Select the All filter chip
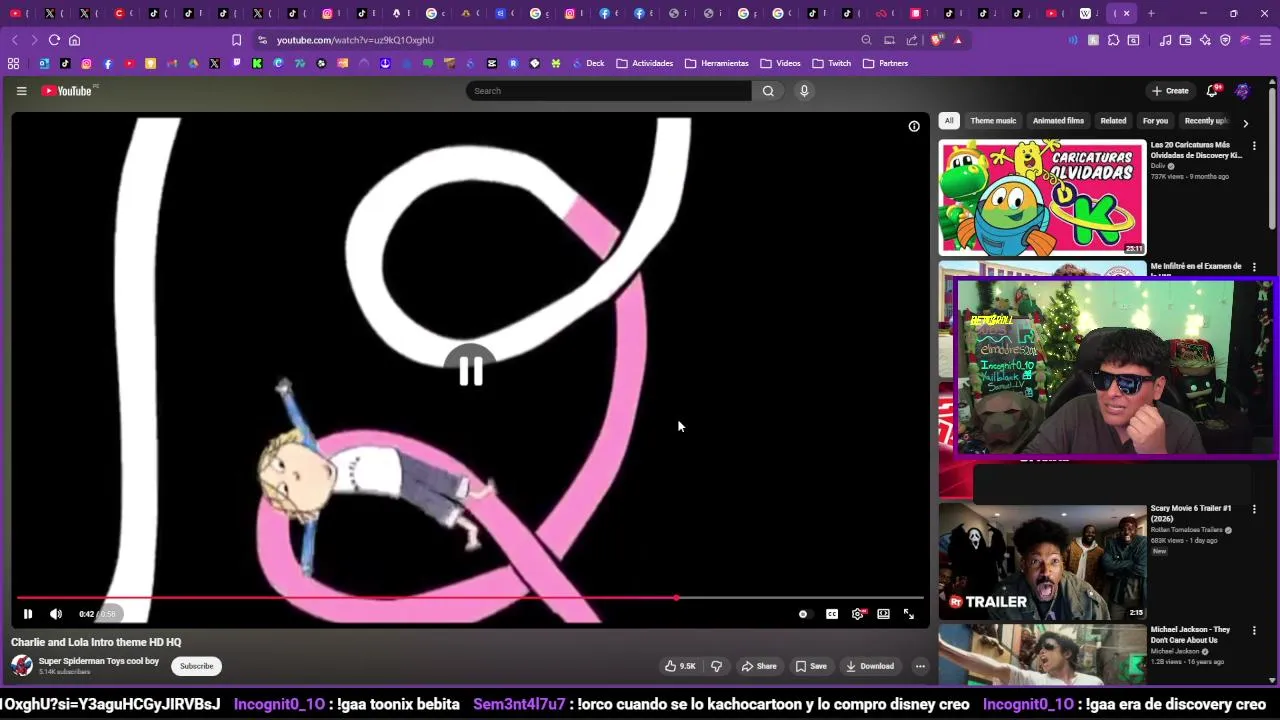 click(949, 121)
